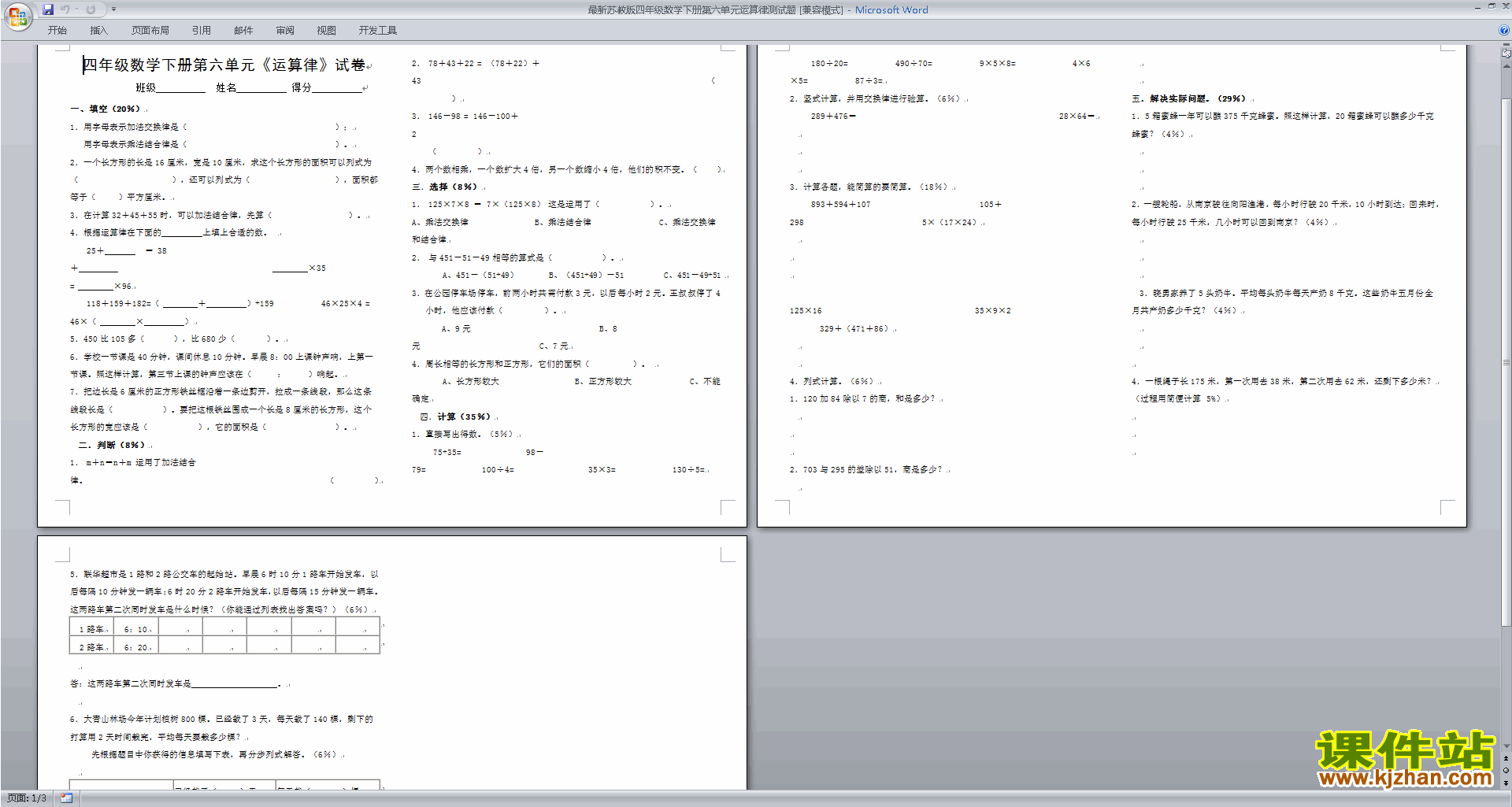Click the macro recording status bar icon
This screenshot has width=1512, height=807.
(x=67, y=798)
